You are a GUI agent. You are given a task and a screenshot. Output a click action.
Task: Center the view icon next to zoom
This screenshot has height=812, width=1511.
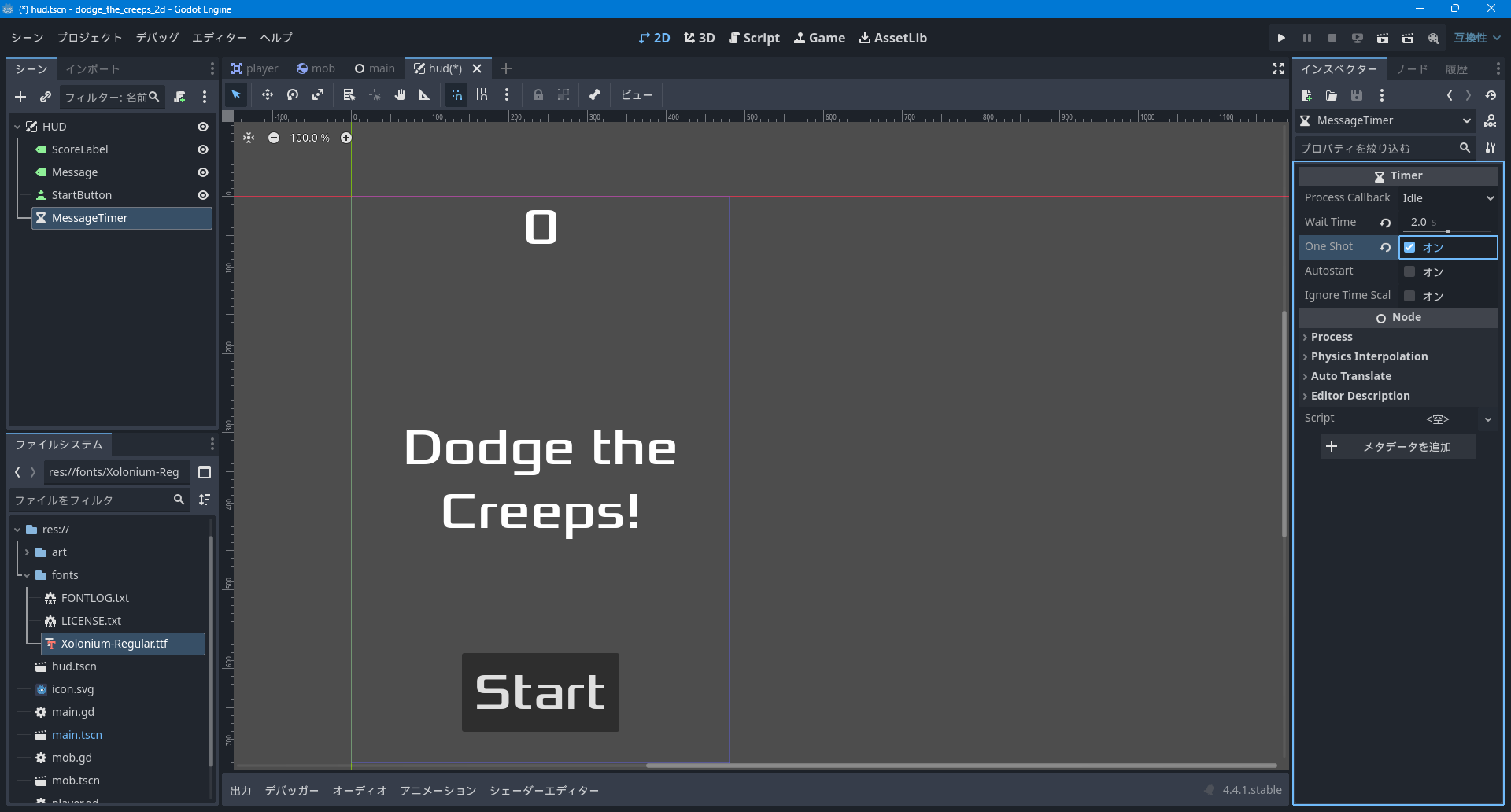(249, 138)
